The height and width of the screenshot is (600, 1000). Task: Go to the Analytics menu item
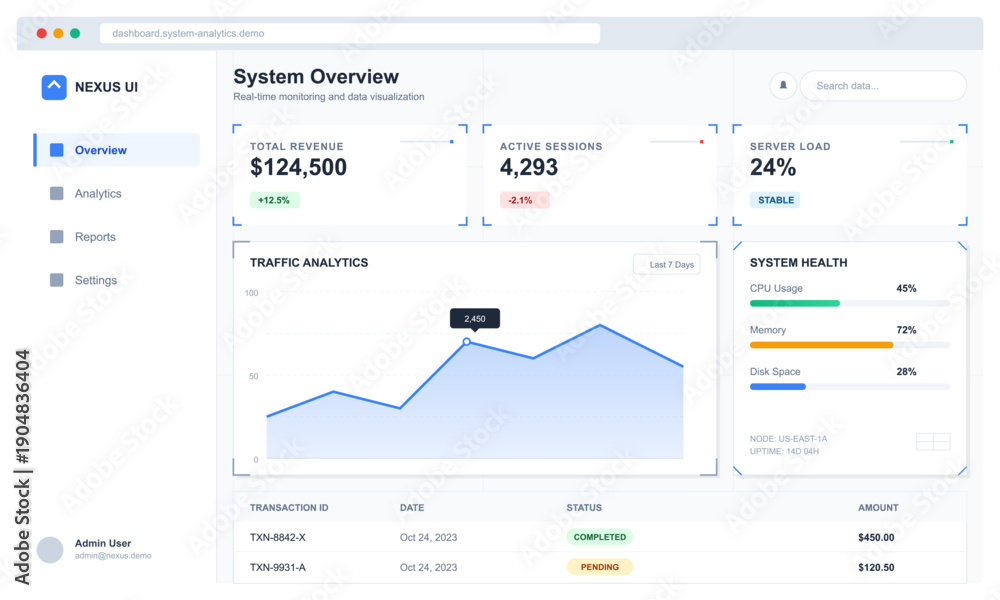98,193
